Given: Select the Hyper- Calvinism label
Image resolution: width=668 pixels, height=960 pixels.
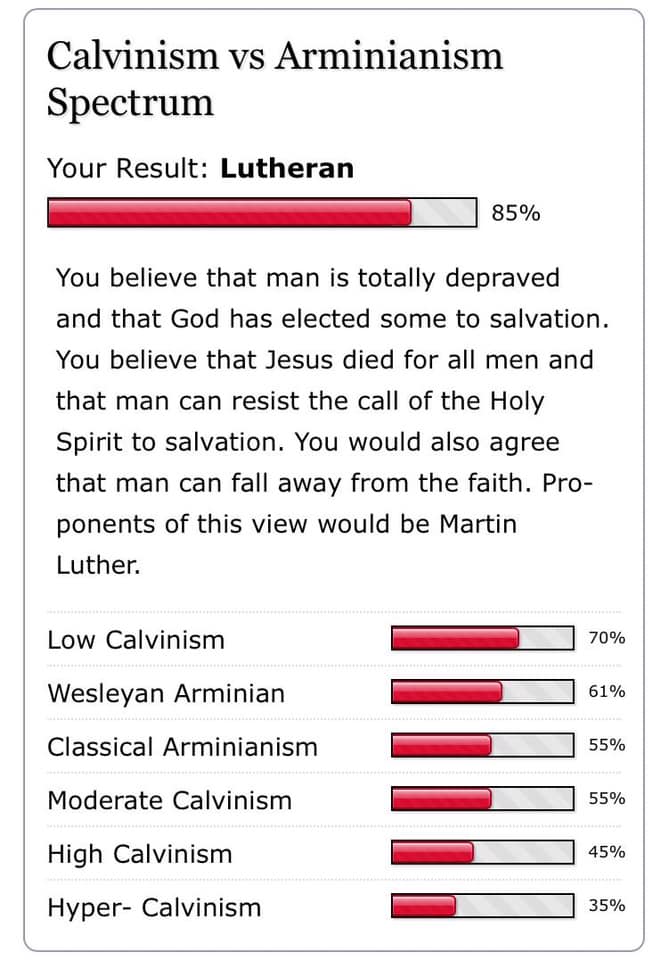Looking at the screenshot, I should click(154, 908).
